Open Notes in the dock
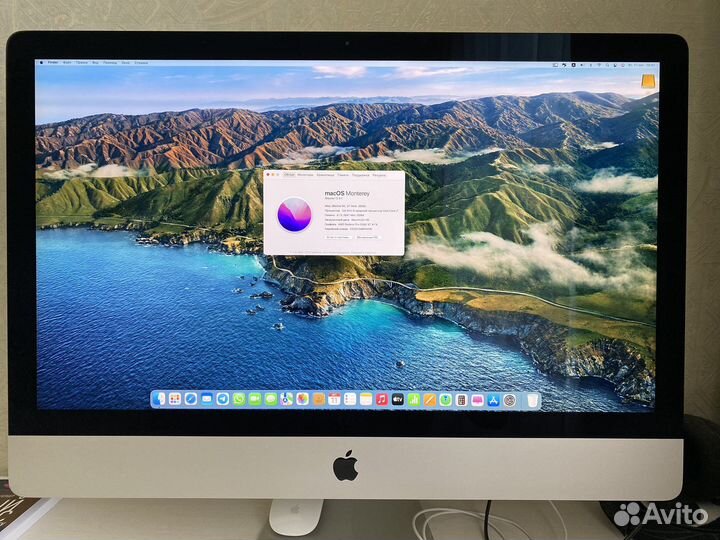The image size is (720, 540). pyautogui.click(x=366, y=399)
